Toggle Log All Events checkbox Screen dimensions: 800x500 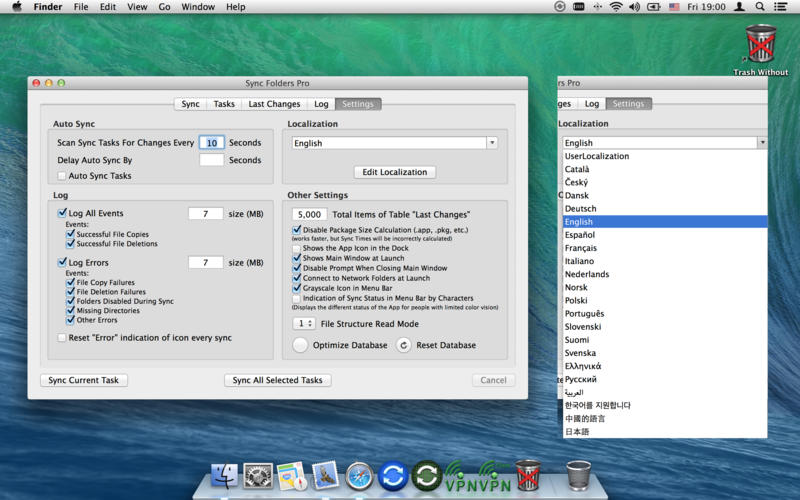[62, 213]
